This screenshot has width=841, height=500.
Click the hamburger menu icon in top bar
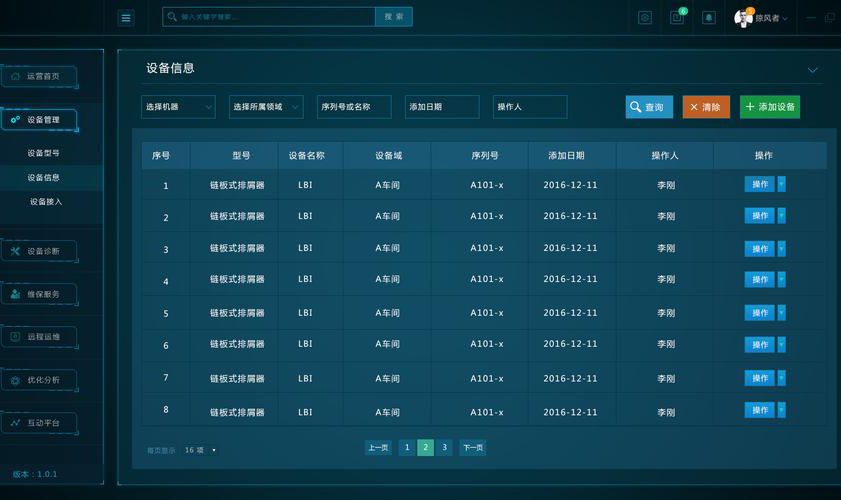(126, 18)
